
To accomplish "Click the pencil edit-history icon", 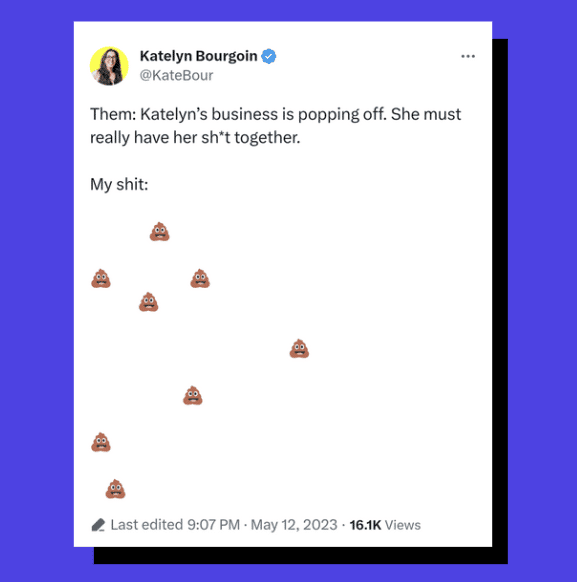I will [x=98, y=525].
